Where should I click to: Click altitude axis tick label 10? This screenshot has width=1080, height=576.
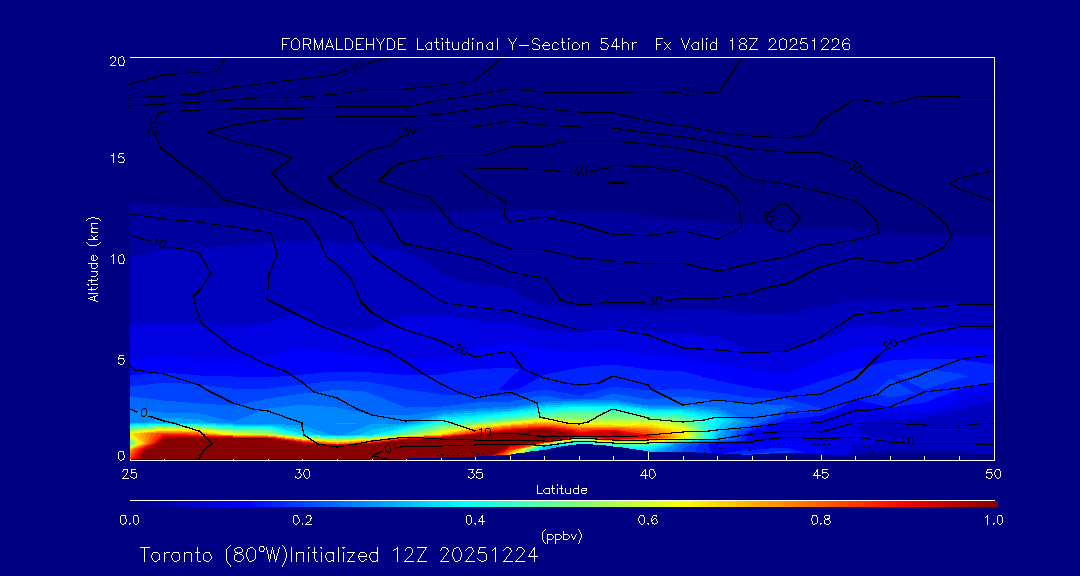point(116,258)
